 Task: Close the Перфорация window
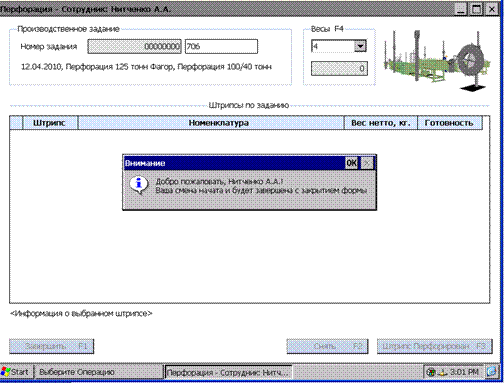tap(491, 9)
